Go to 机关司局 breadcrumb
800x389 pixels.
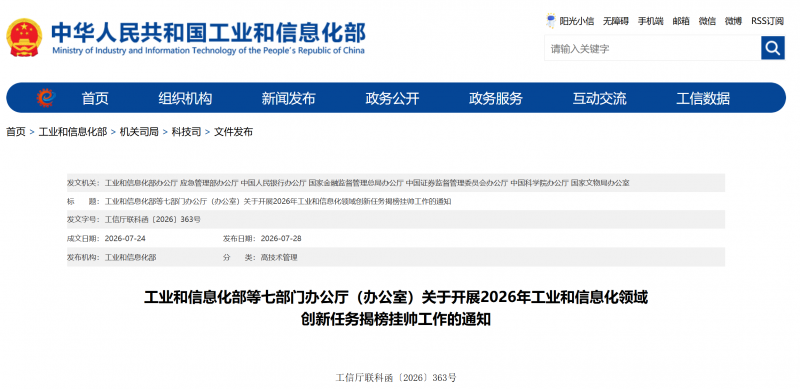coord(139,132)
